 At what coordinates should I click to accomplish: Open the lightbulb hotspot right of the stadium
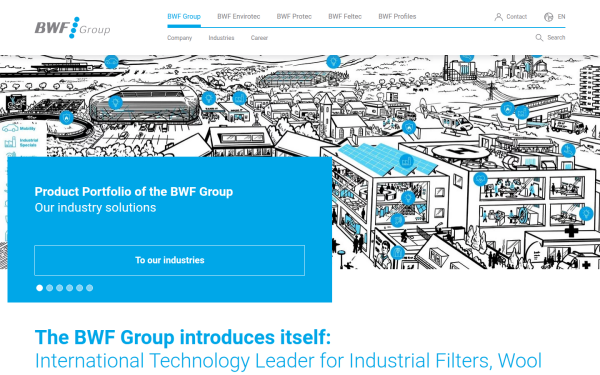coord(209,98)
